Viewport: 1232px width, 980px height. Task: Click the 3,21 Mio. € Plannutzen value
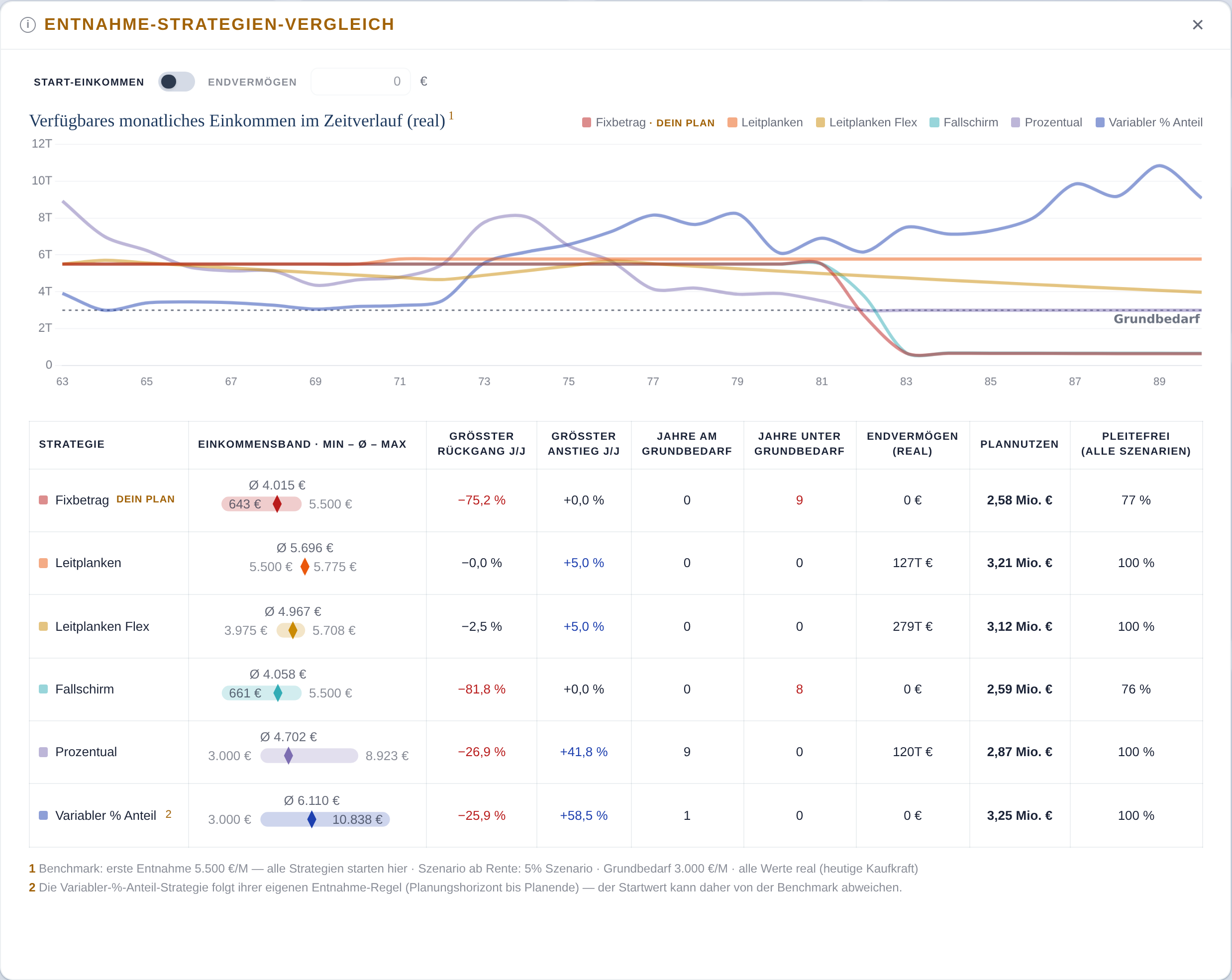(1020, 563)
